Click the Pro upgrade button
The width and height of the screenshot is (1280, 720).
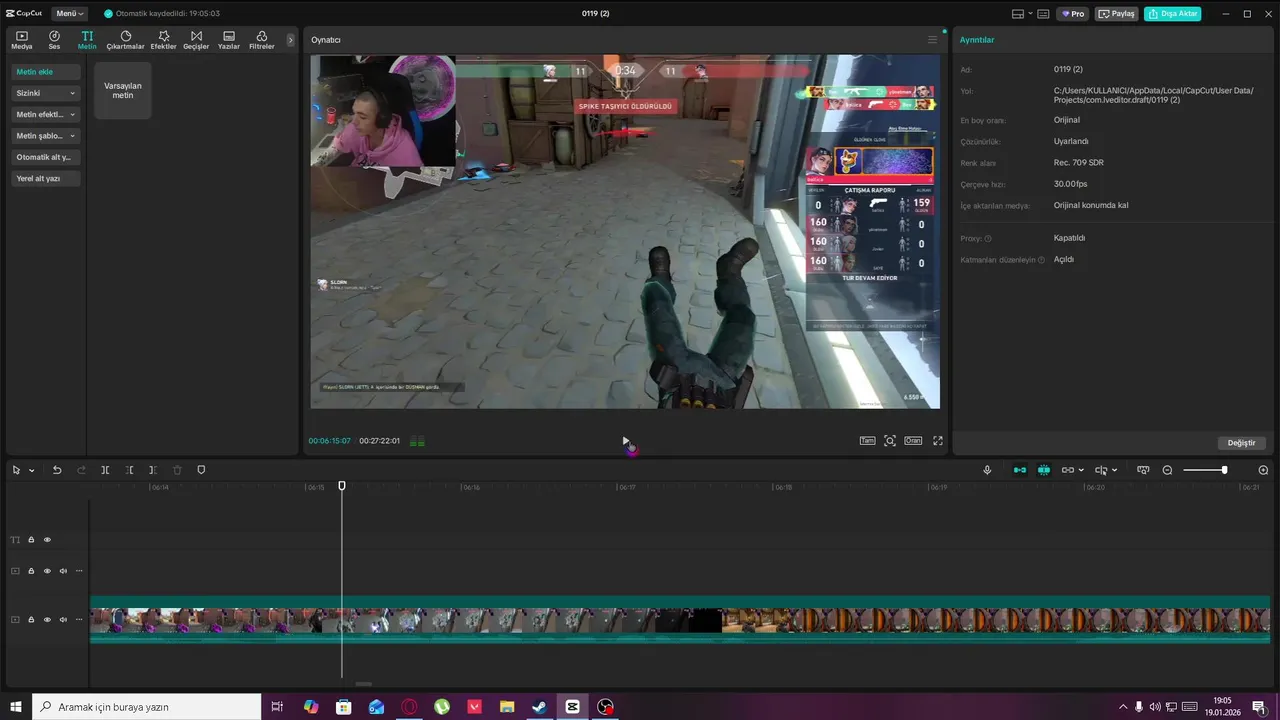pyautogui.click(x=1074, y=14)
